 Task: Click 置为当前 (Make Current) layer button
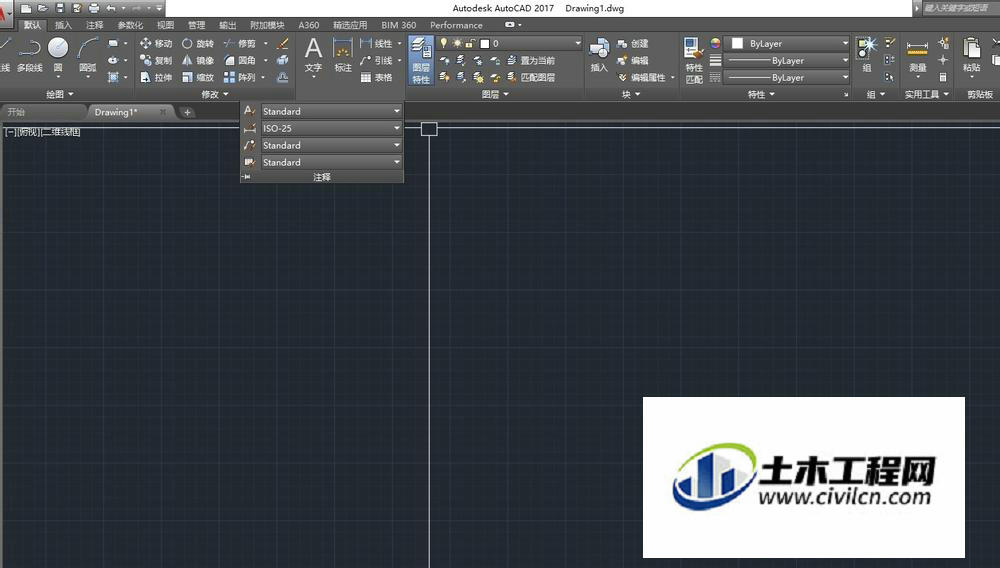[x=531, y=60]
